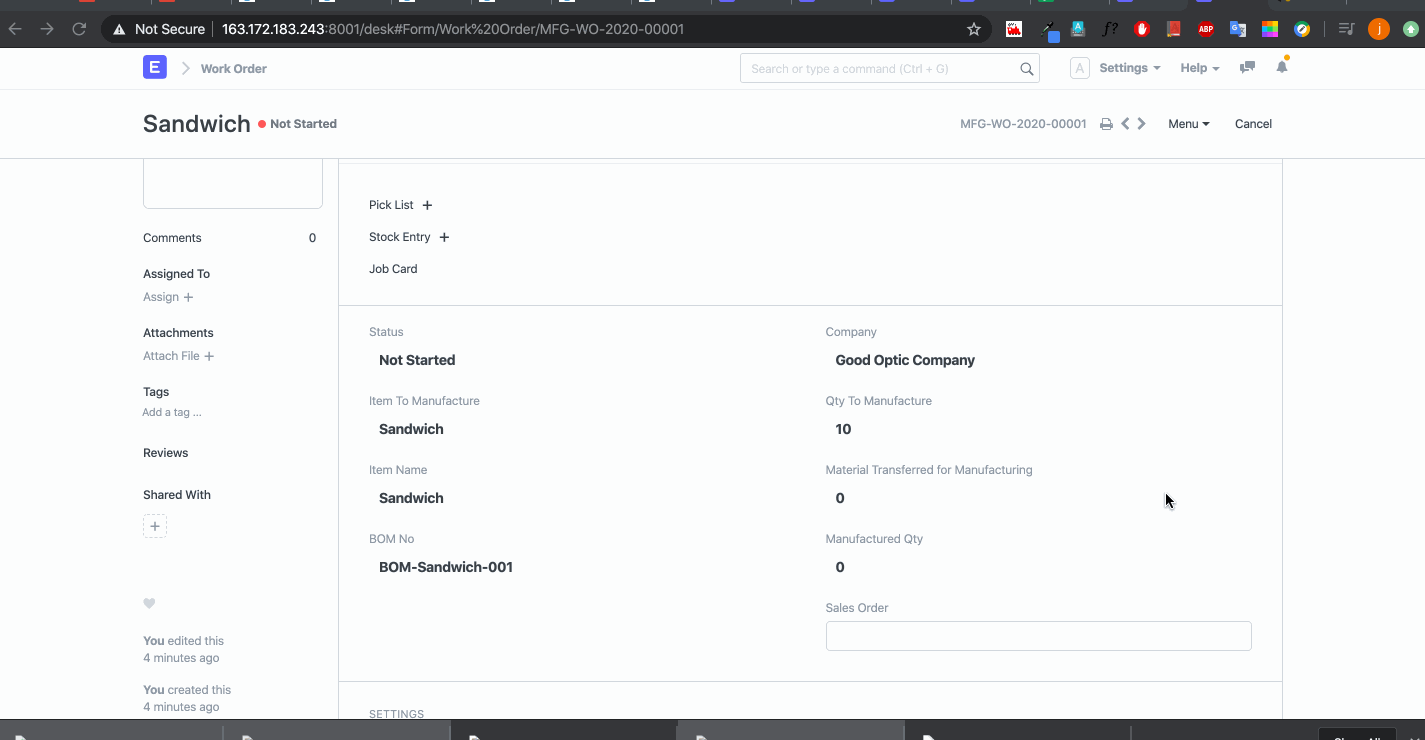This screenshot has height=740, width=1425.
Task: Click the green update arrow icon
Action: click(x=1410, y=29)
